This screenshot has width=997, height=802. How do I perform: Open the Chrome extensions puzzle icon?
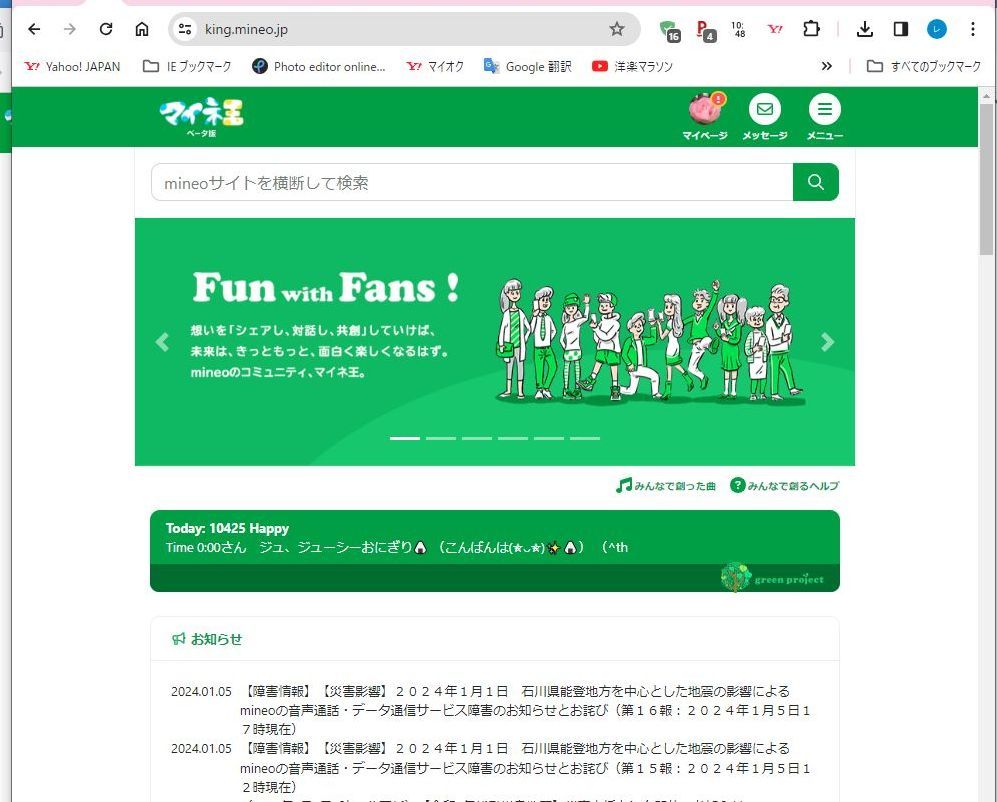pos(811,29)
